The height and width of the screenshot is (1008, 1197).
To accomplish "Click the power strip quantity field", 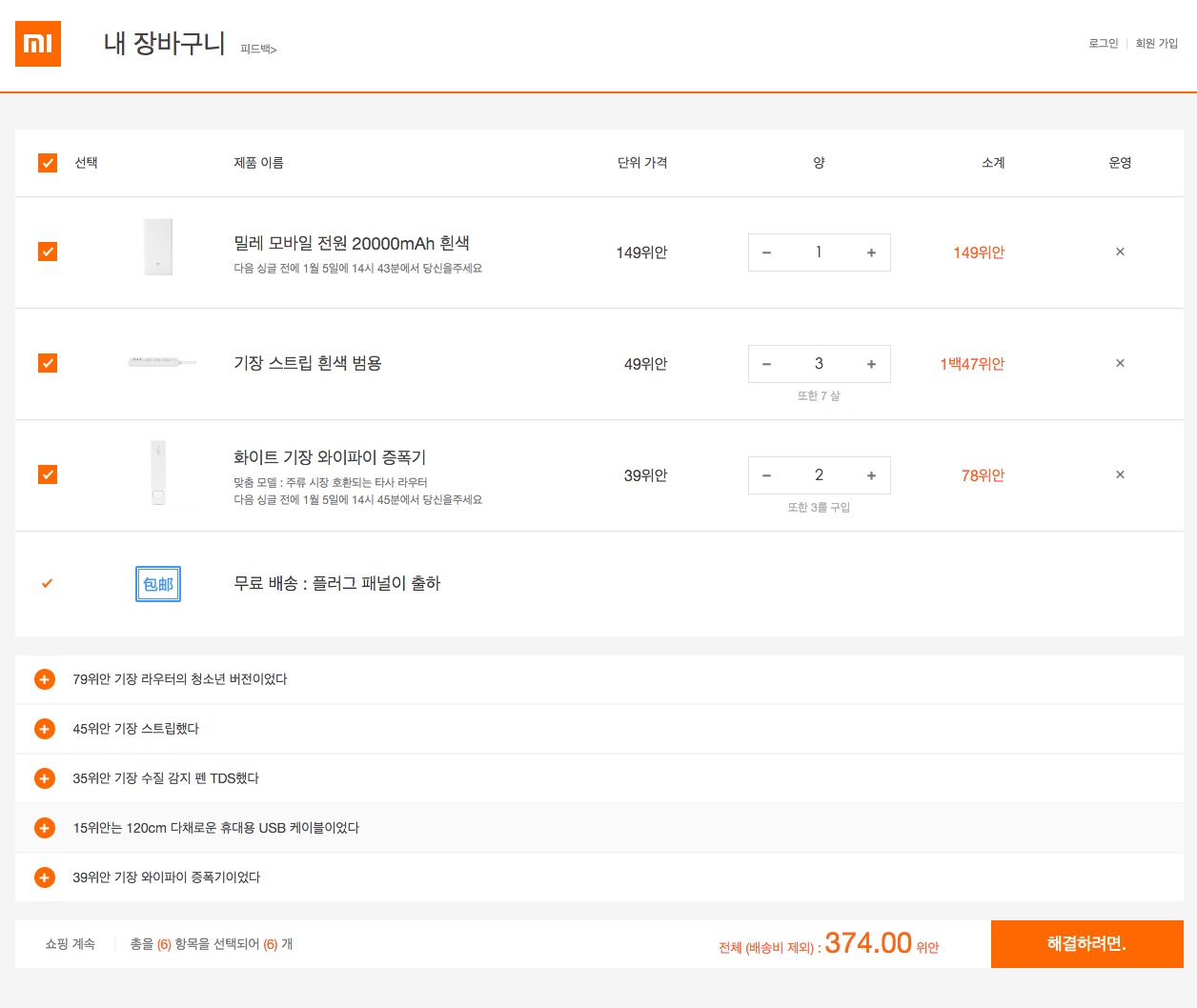I will point(819,364).
